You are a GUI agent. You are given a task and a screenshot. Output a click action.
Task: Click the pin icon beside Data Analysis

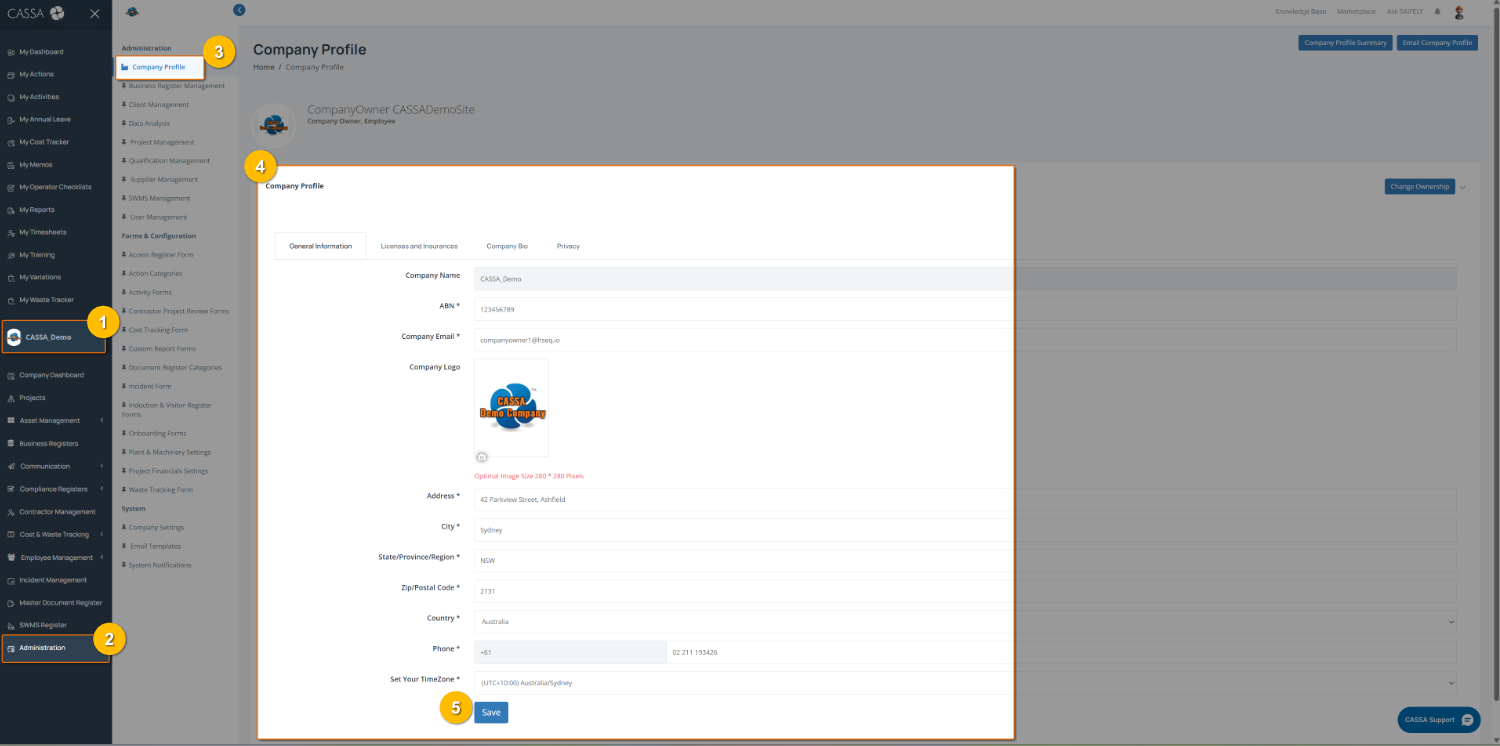pos(124,124)
